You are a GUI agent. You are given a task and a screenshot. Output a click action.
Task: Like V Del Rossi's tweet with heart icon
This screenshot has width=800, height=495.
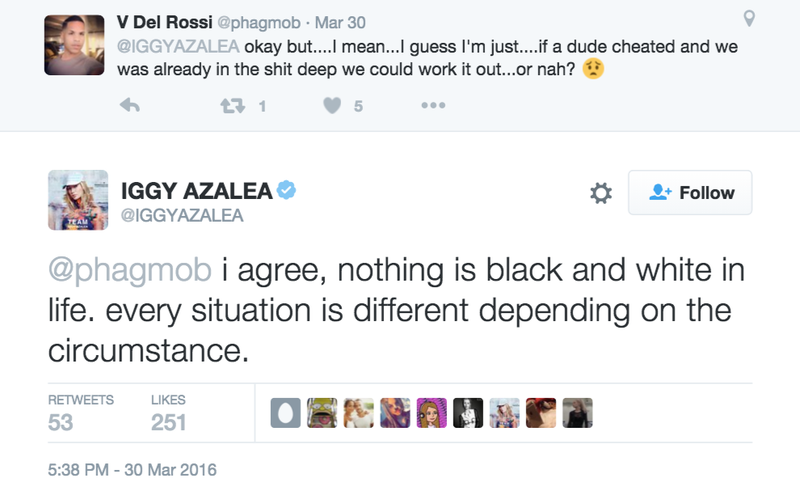coord(332,106)
